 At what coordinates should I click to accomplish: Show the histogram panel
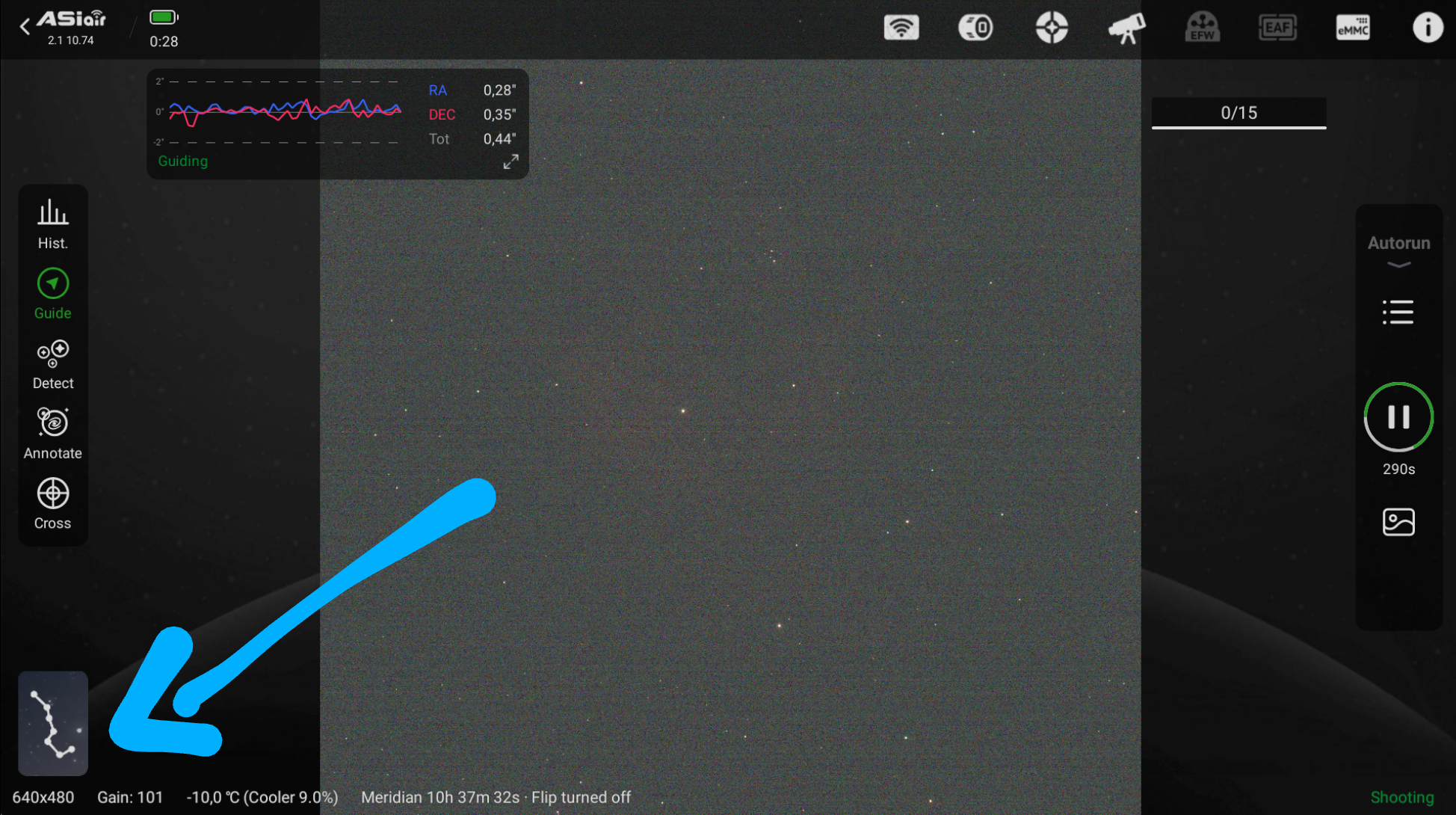(53, 224)
